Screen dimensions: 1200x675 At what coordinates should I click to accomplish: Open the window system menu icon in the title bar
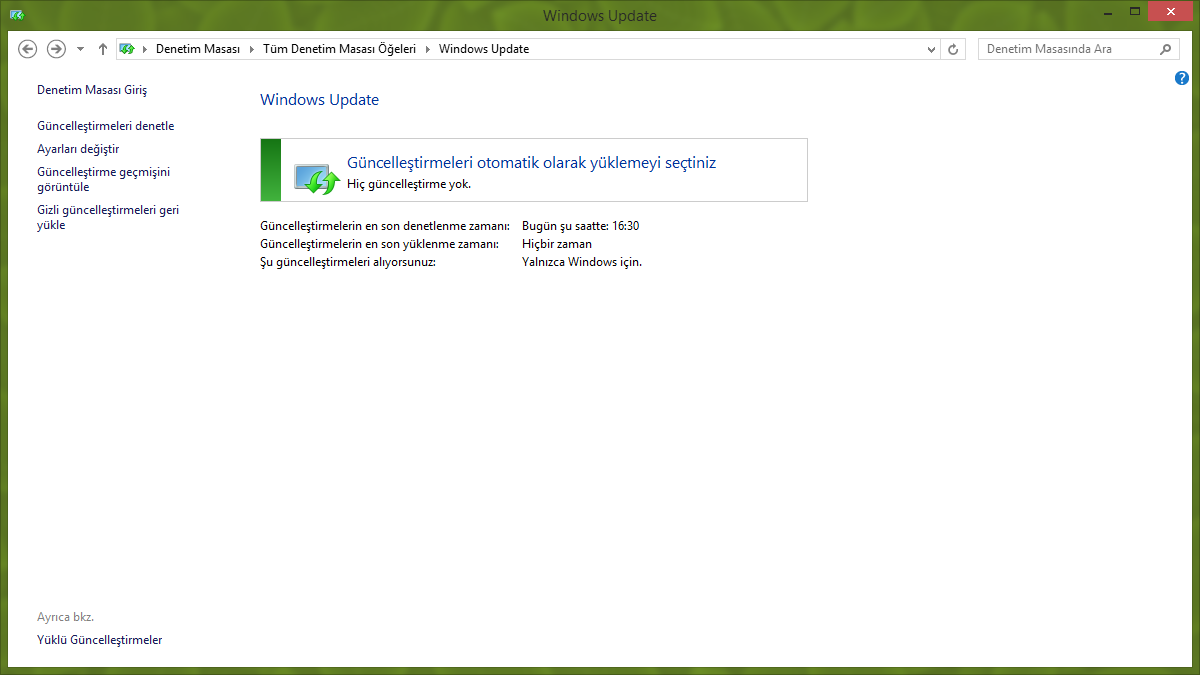pyautogui.click(x=17, y=15)
